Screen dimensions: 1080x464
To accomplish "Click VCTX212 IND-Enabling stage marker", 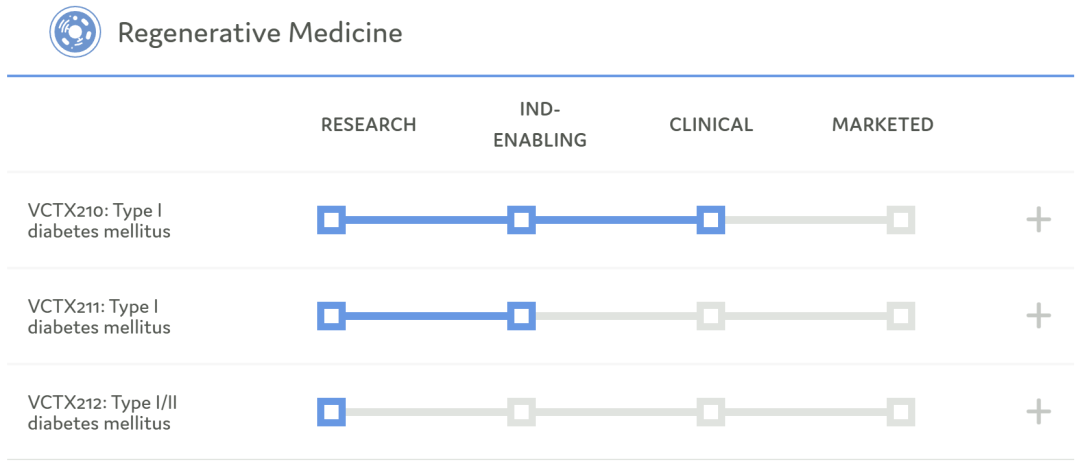I will coord(521,412).
